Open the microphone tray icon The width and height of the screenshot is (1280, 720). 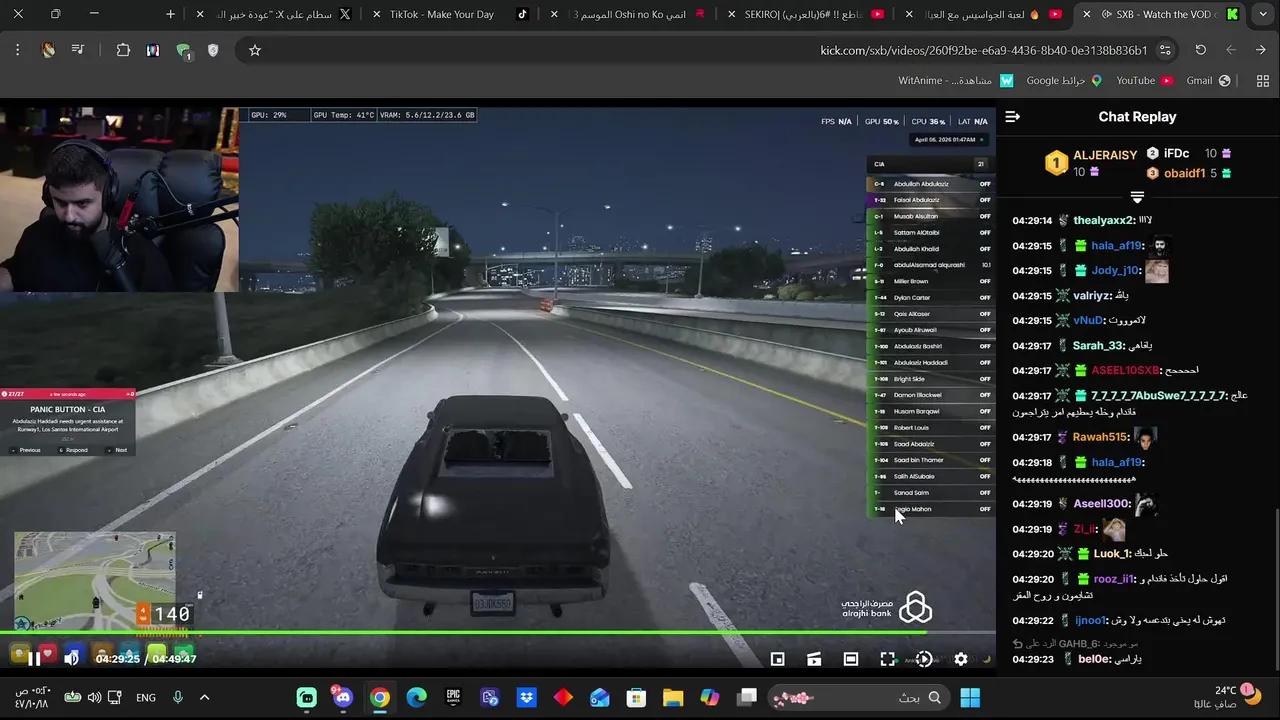pos(177,697)
